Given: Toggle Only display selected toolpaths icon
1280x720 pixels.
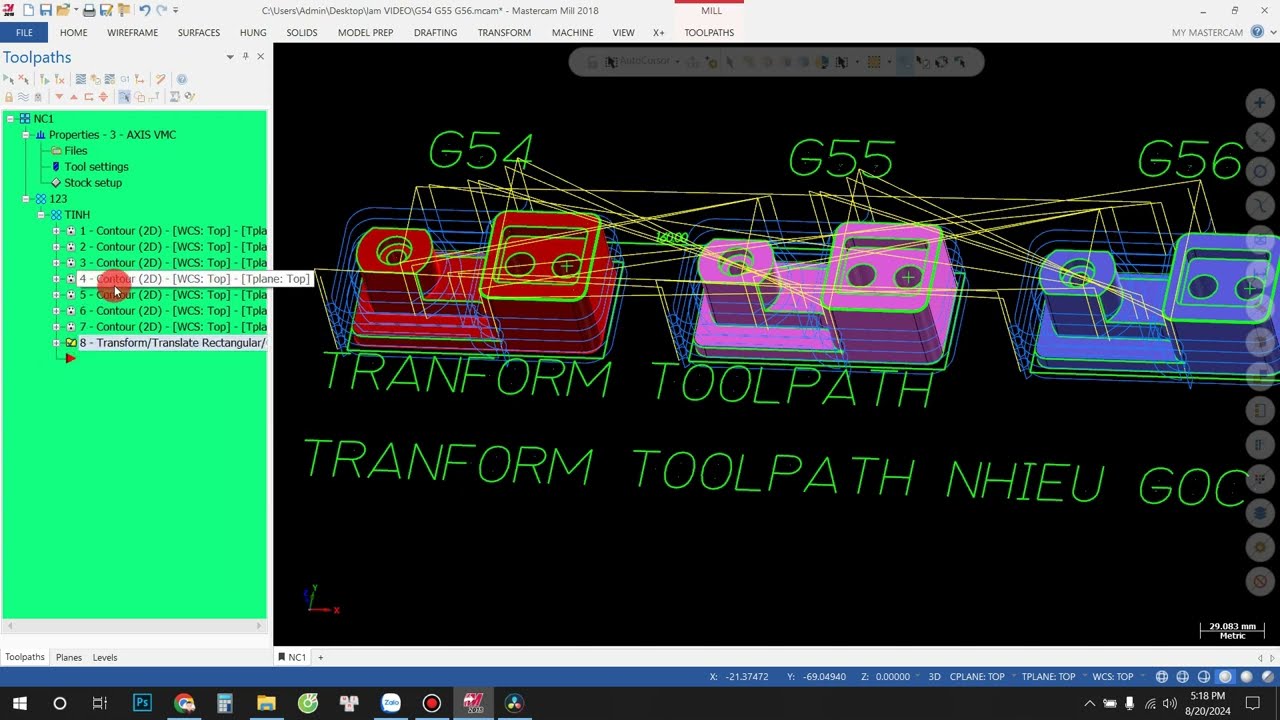Looking at the screenshot, I should (x=124, y=97).
